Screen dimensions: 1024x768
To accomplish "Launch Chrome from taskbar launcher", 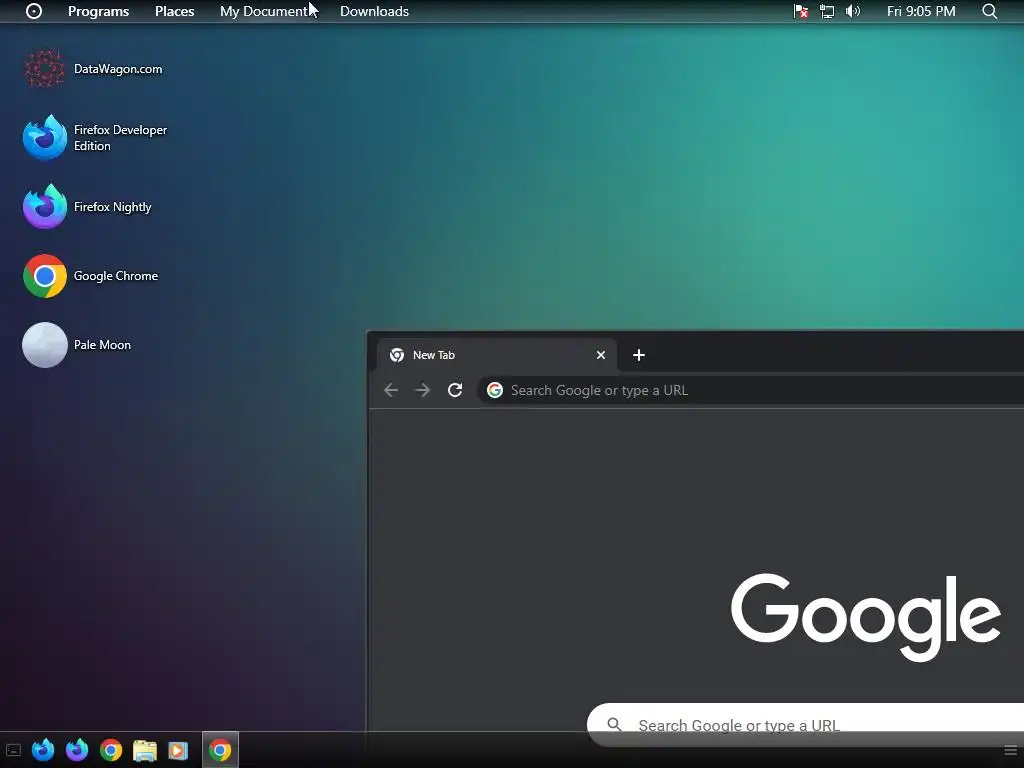I will click(111, 750).
